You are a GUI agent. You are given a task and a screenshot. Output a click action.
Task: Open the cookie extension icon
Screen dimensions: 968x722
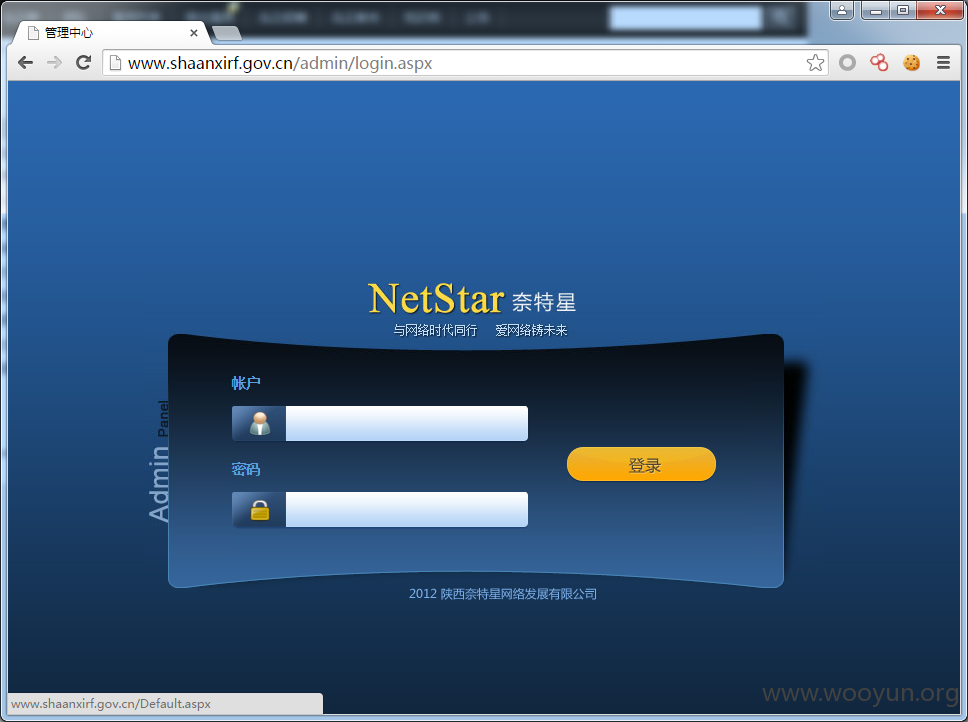pos(911,62)
